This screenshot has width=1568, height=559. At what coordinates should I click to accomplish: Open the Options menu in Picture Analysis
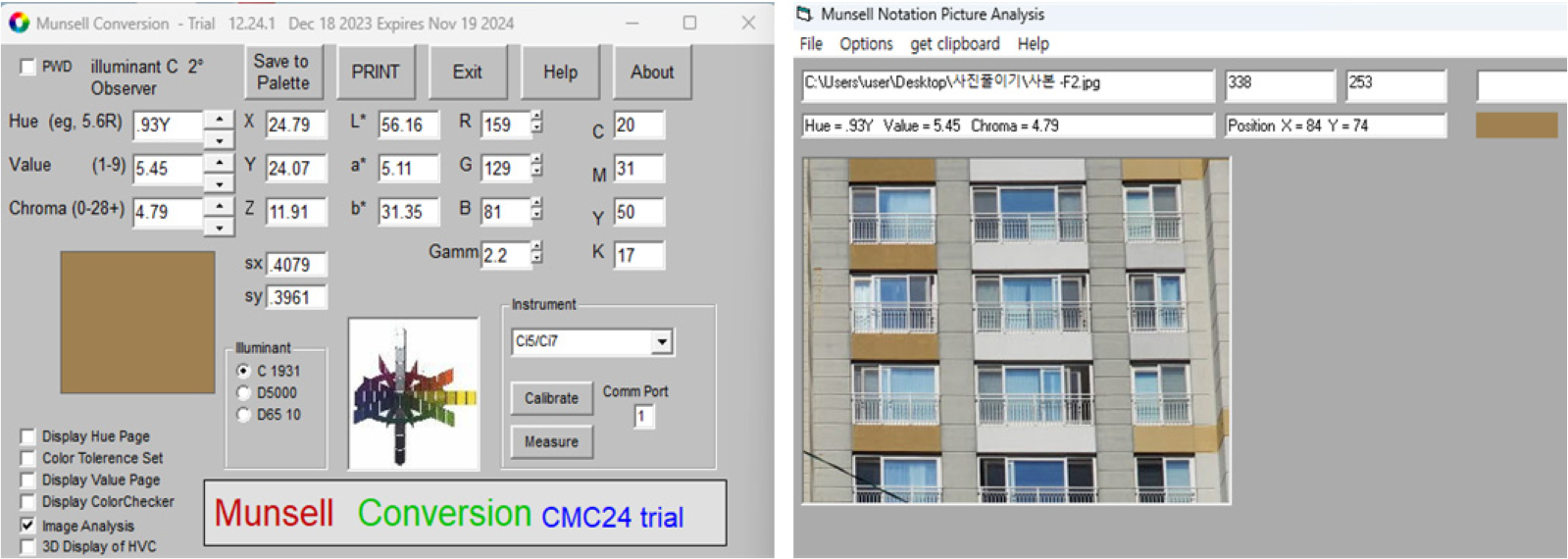pos(866,44)
